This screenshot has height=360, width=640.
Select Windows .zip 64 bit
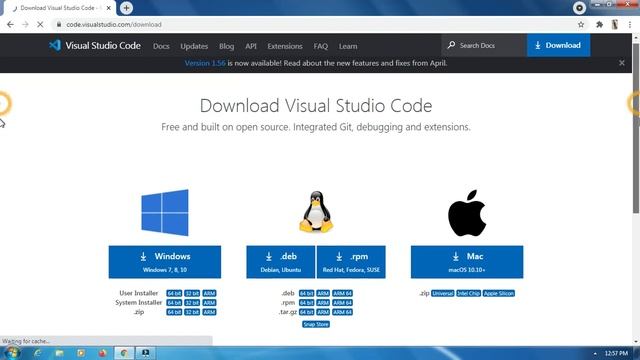(174, 312)
